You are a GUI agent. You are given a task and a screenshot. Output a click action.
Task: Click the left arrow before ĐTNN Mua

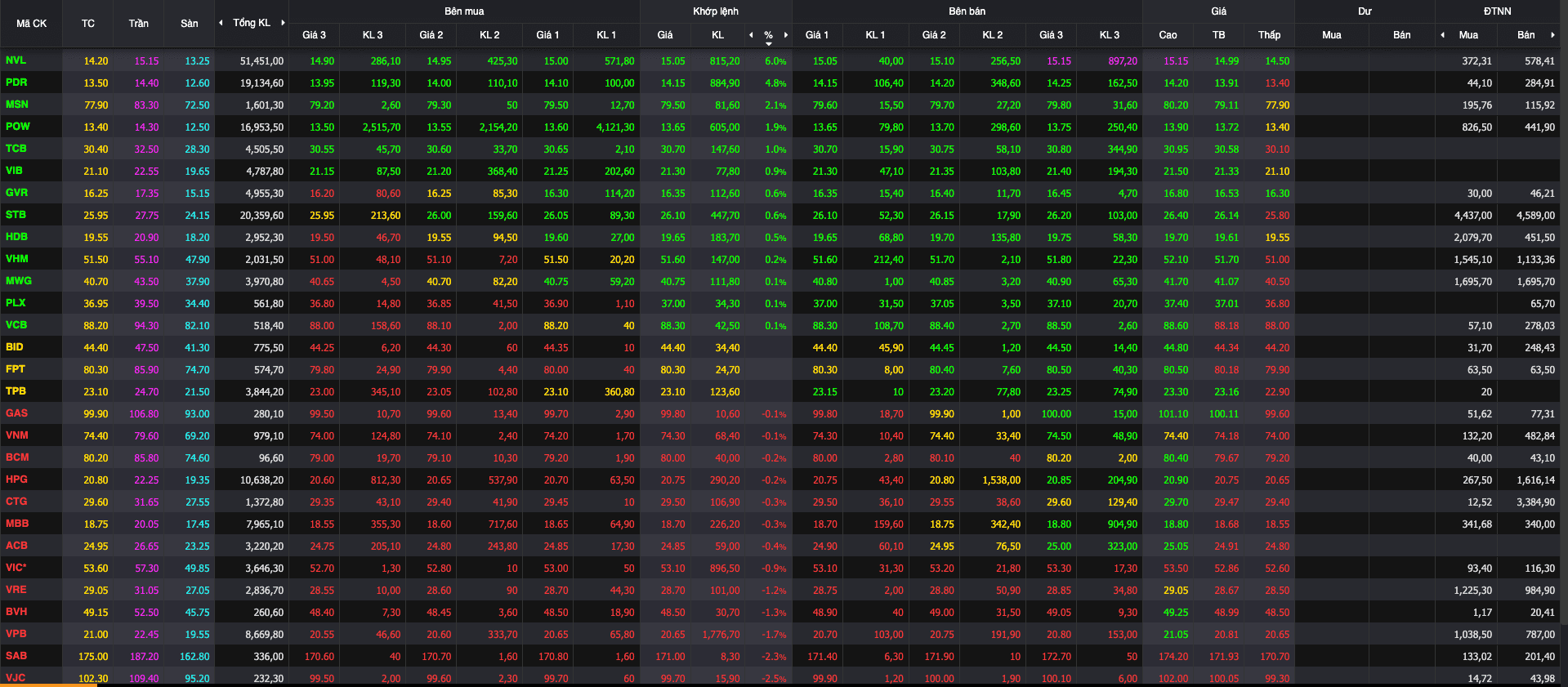(x=1442, y=35)
